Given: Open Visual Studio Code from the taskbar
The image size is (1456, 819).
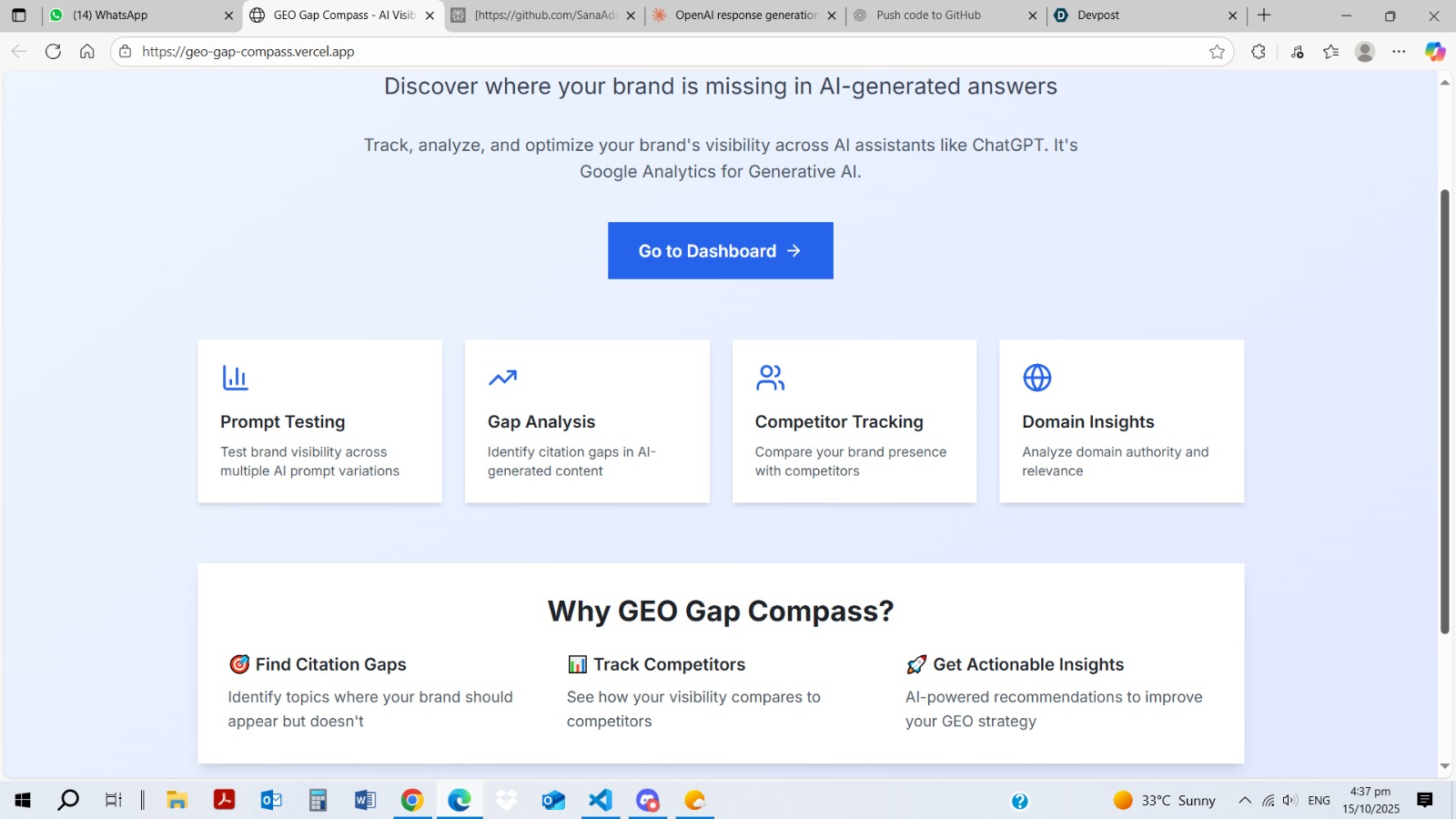Looking at the screenshot, I should click(x=601, y=800).
